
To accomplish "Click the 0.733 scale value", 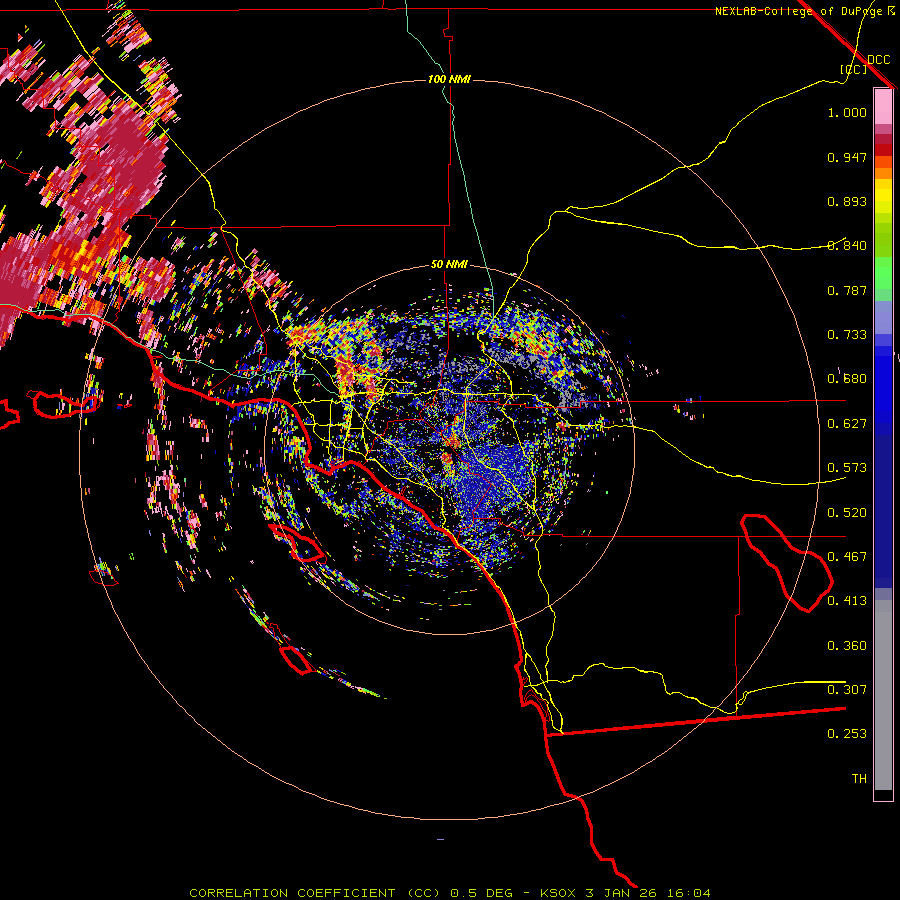I will click(847, 335).
